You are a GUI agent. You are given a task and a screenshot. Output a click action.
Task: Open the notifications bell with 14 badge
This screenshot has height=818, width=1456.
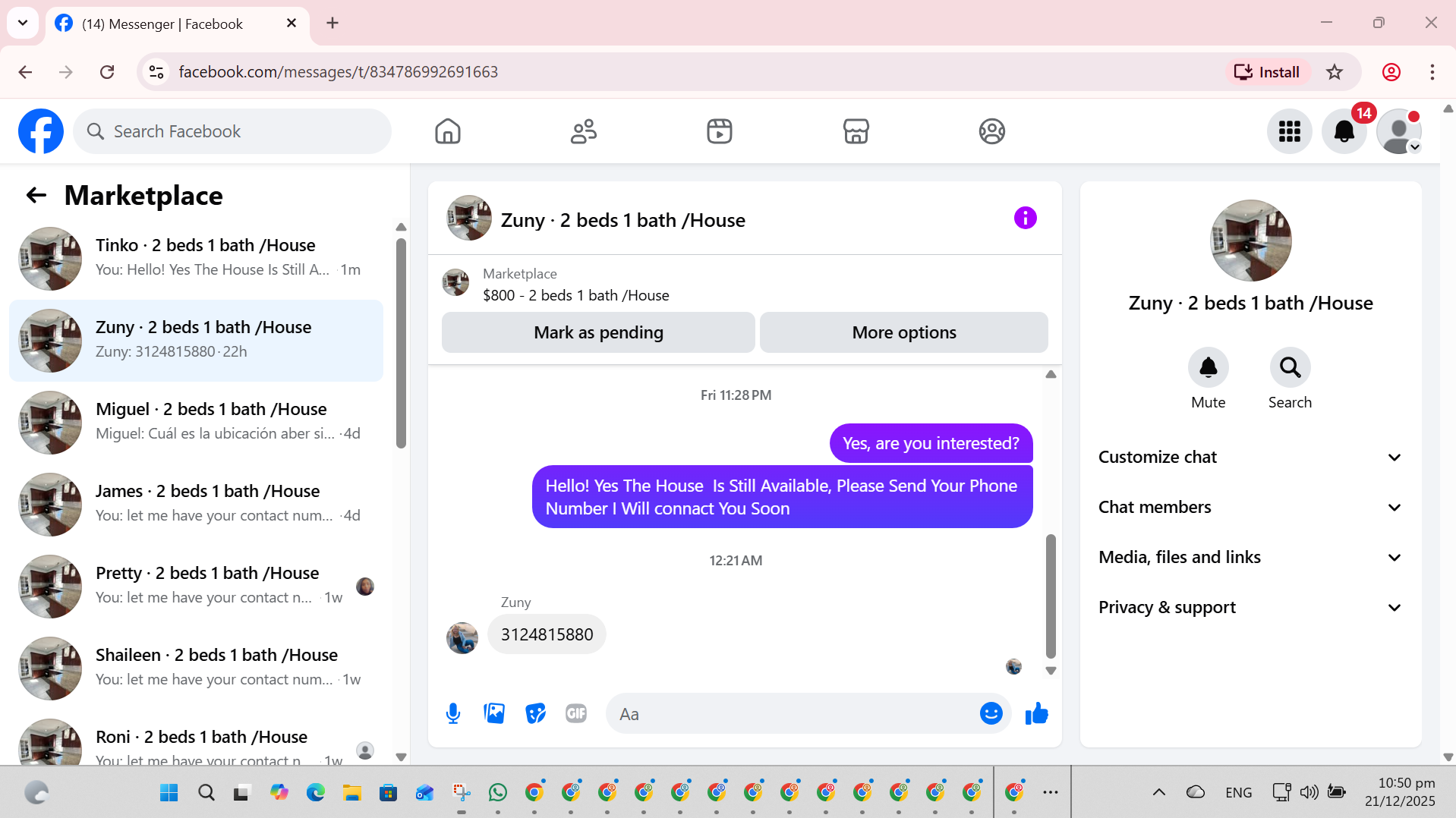click(x=1344, y=131)
